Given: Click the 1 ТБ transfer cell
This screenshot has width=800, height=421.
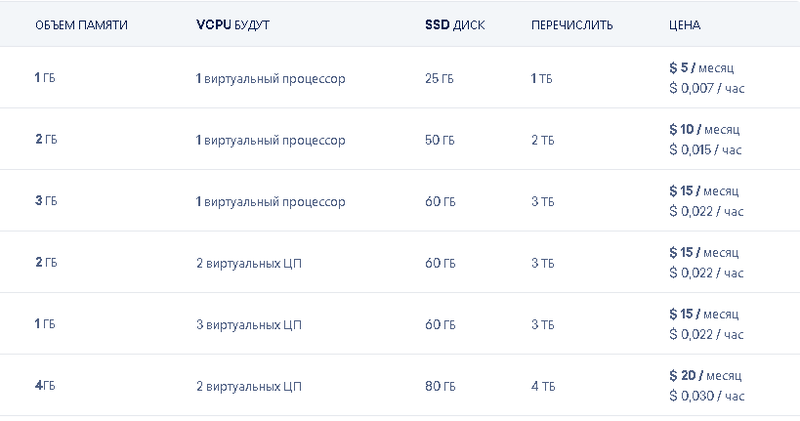Looking at the screenshot, I should 542,79.
